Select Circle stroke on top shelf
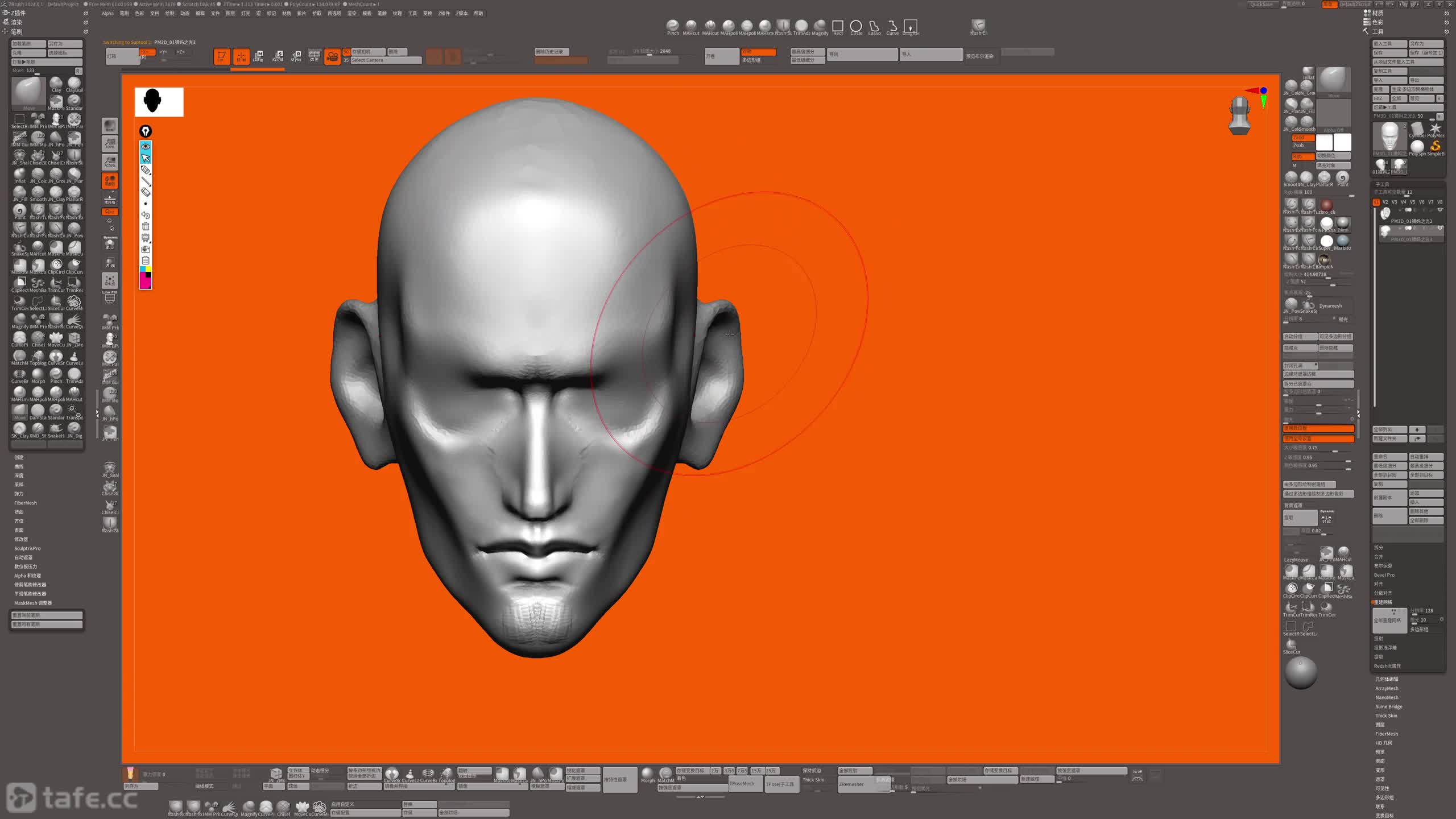This screenshot has height=819, width=1456. tap(856, 27)
